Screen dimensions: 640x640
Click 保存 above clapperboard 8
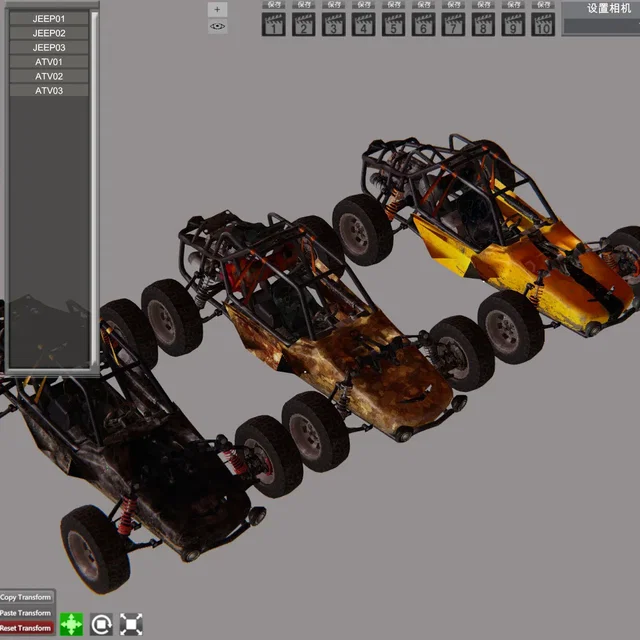[x=483, y=5]
